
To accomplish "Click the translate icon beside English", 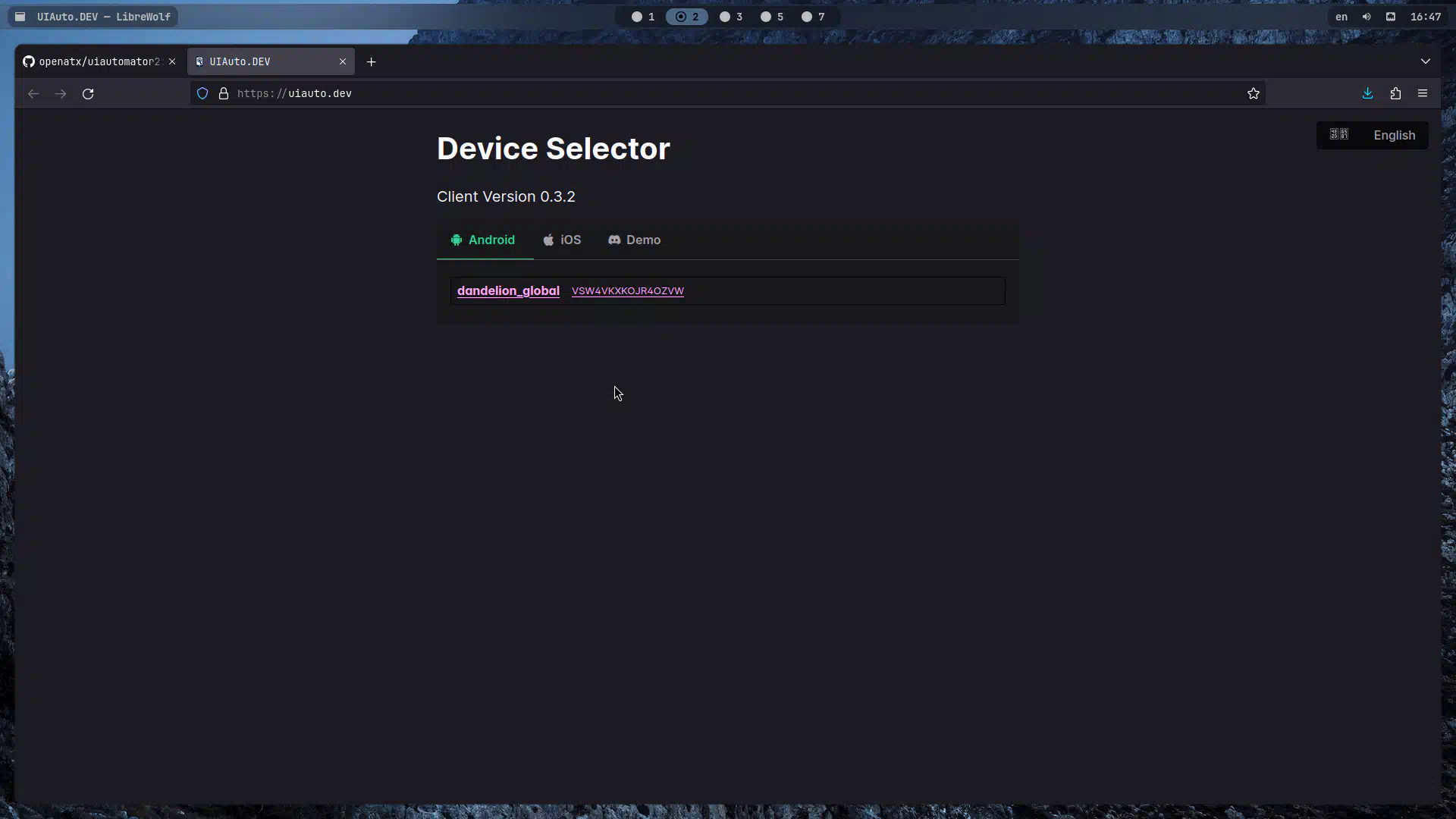I will coord(1339,134).
